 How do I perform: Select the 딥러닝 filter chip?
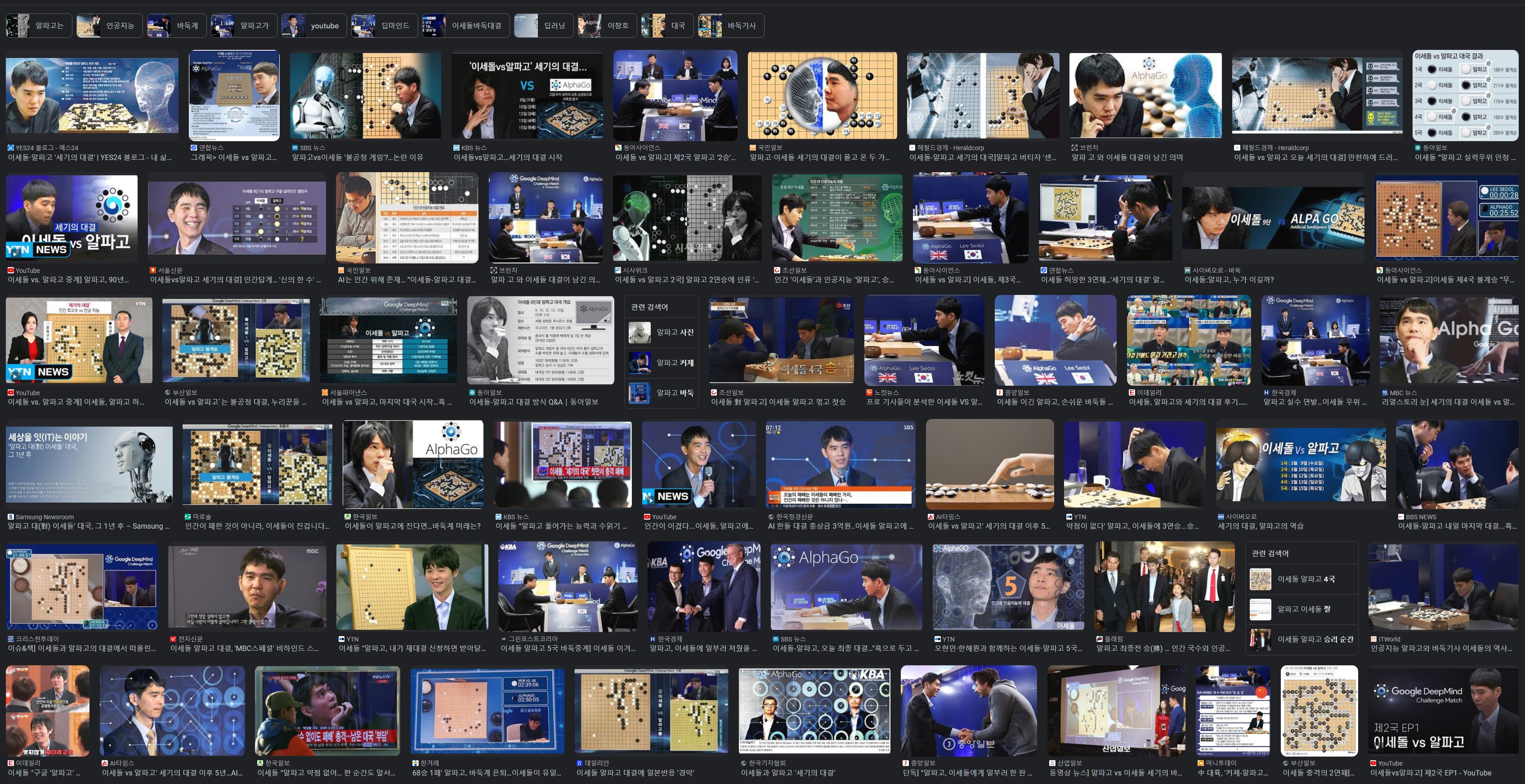coord(543,26)
